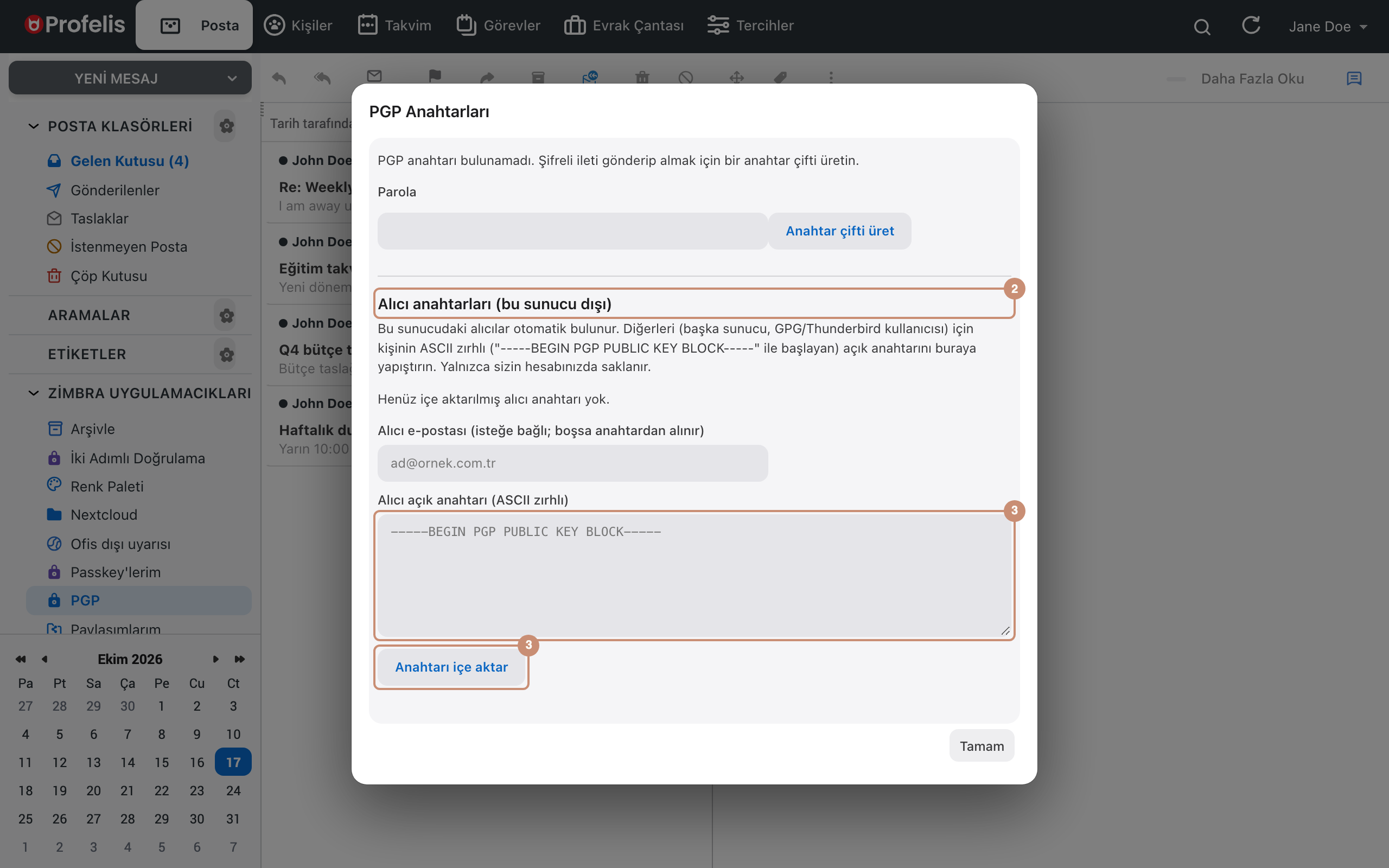This screenshot has height=868, width=1389.
Task: Open Nextcloud zimlet
Action: [x=104, y=514]
